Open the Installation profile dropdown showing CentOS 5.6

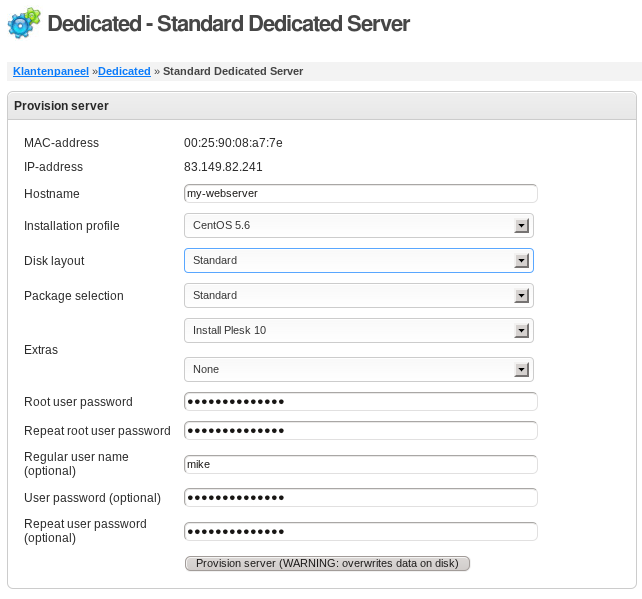[359, 225]
